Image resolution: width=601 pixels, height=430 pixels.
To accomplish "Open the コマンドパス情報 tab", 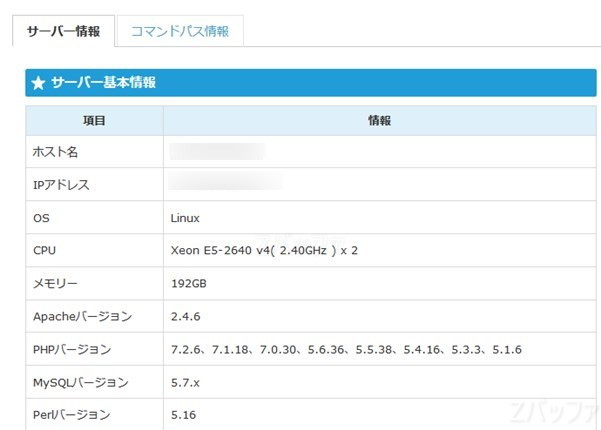I will click(180, 31).
